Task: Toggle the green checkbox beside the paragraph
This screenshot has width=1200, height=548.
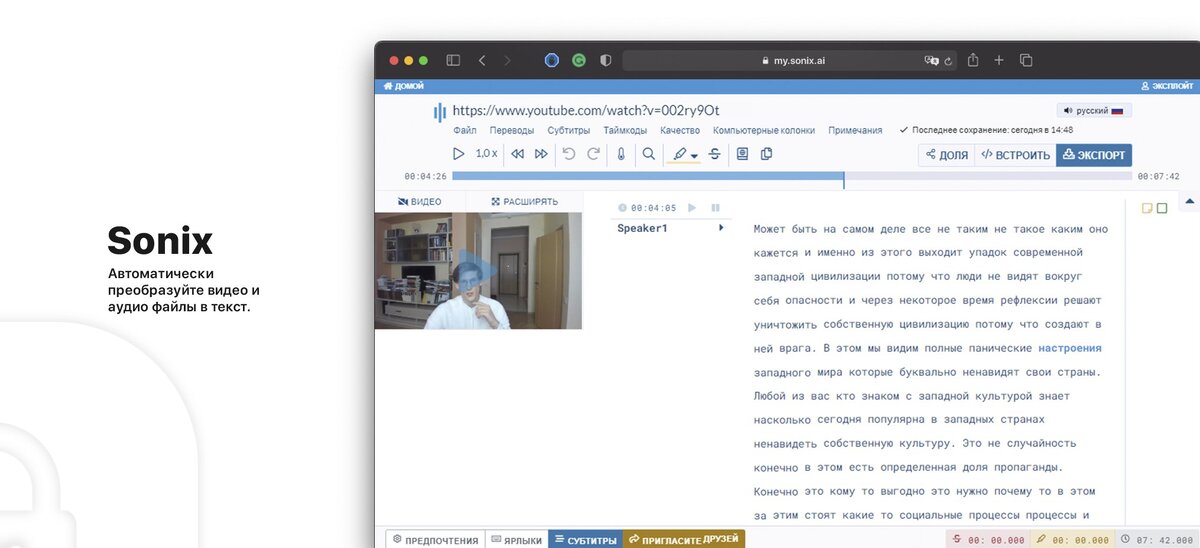Action: click(x=1162, y=208)
